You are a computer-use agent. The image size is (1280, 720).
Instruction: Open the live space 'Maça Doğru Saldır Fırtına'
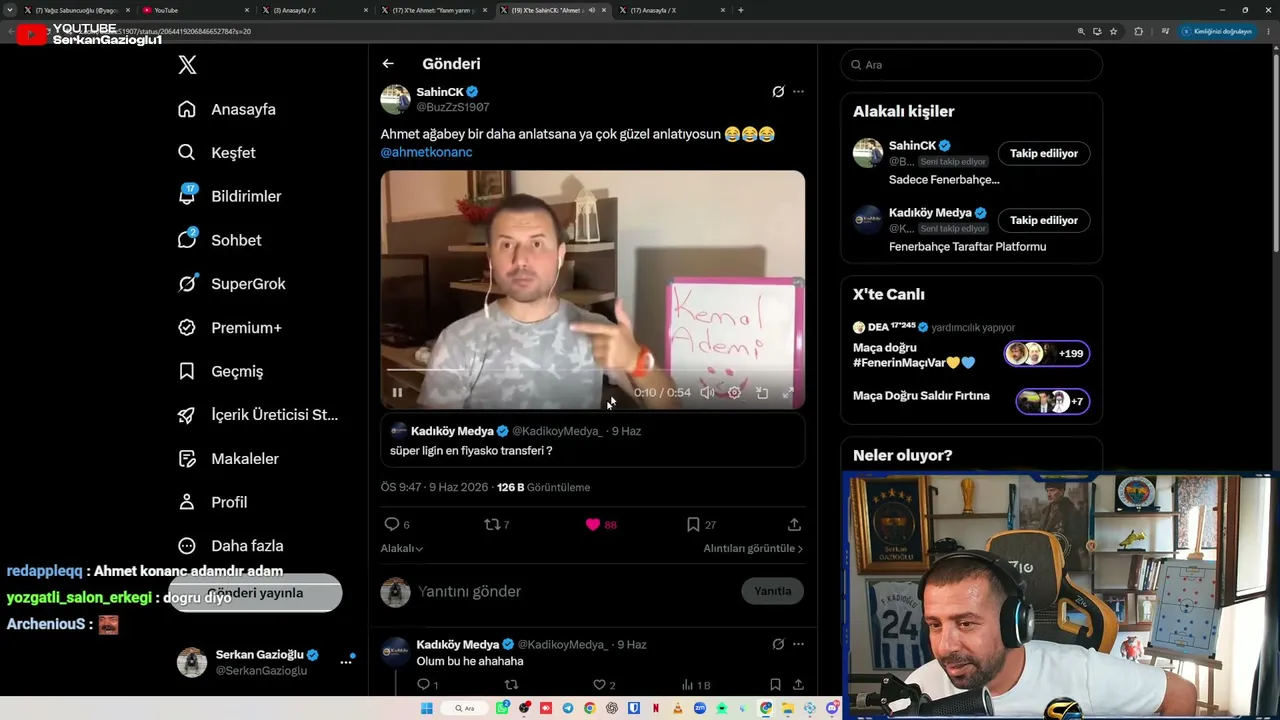pos(971,400)
